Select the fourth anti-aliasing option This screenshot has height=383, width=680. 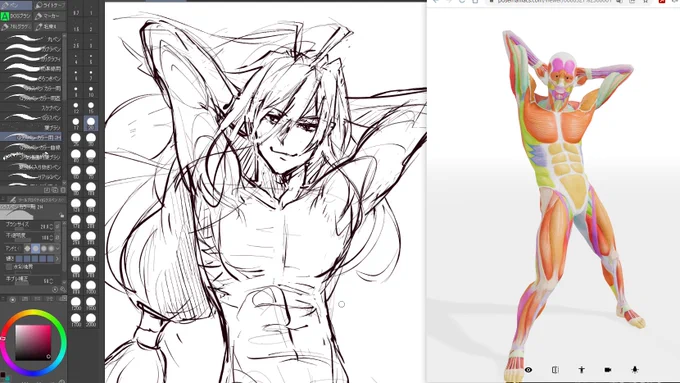51,248
